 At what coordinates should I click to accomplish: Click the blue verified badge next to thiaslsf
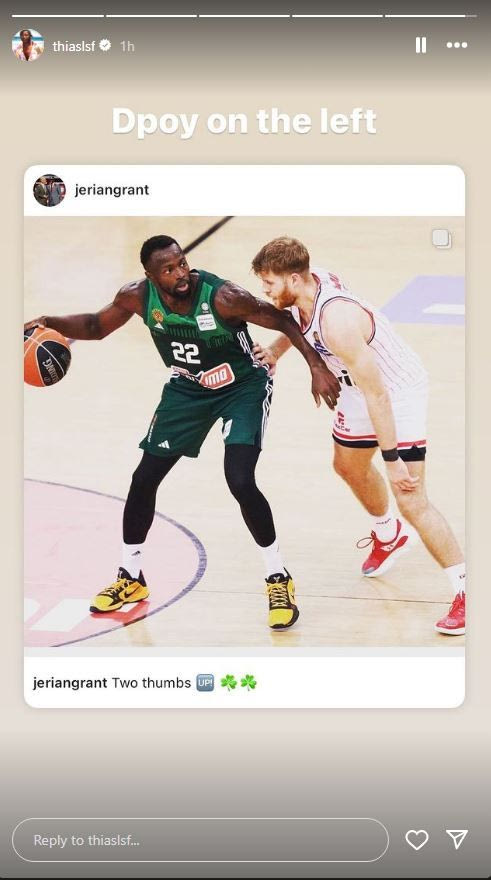(x=105, y=45)
